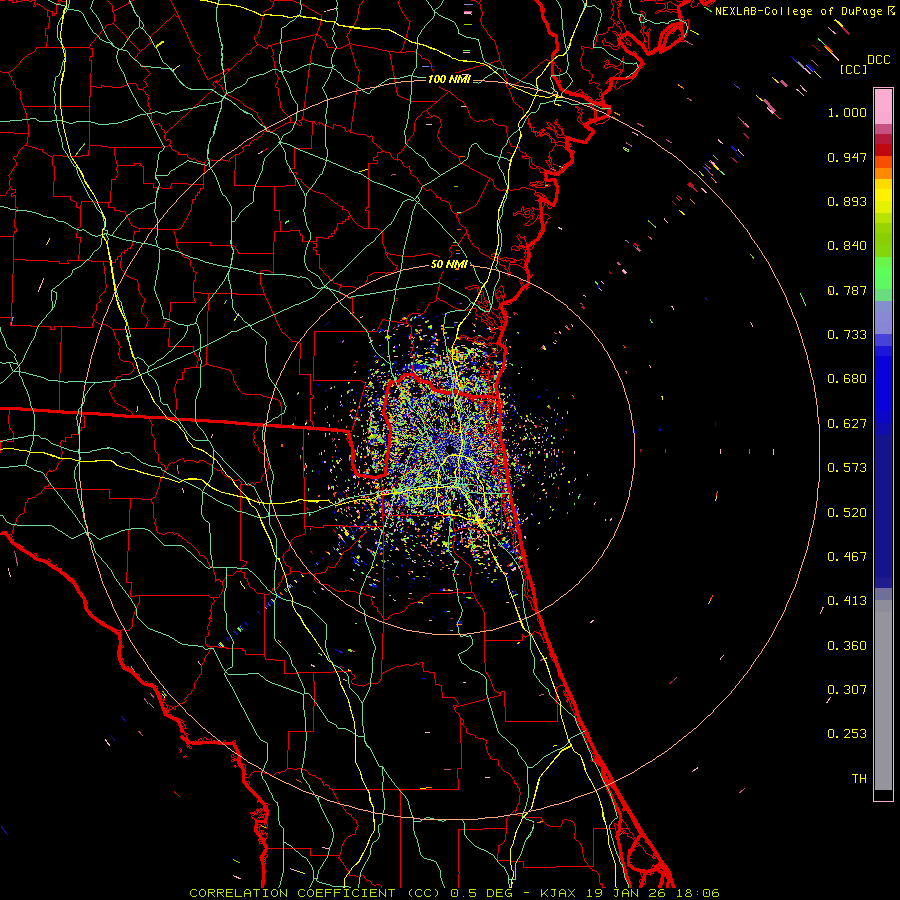Click the TH threshold label
This screenshot has height=900, width=900.
click(x=859, y=779)
